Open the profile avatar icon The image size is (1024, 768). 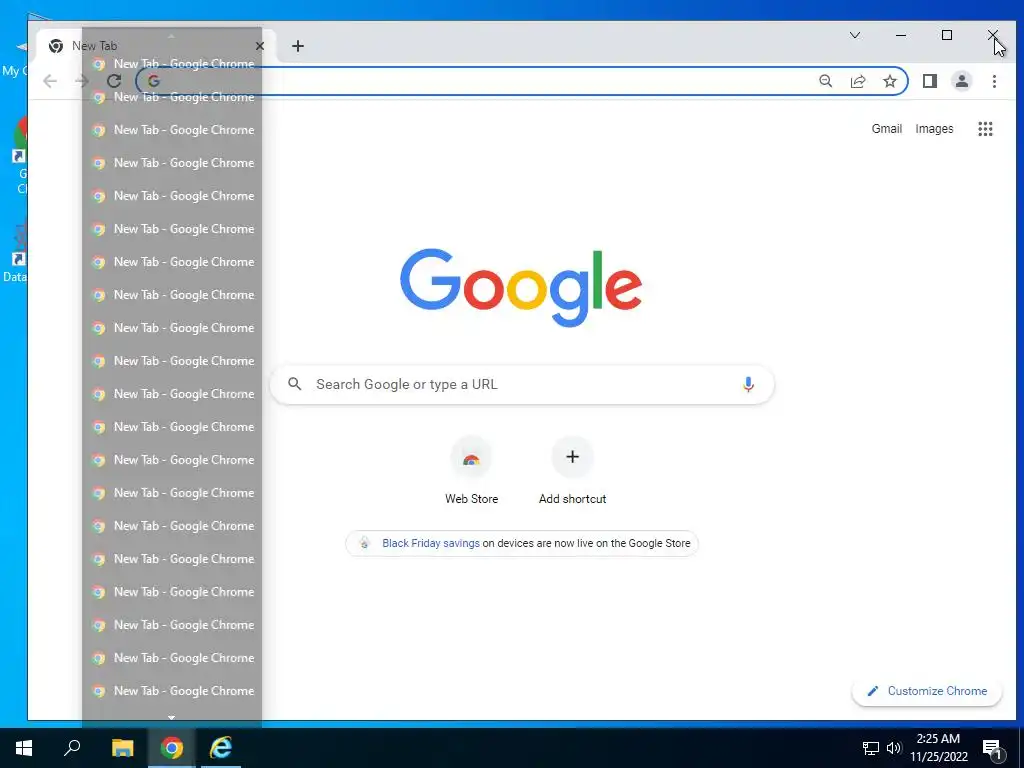point(962,81)
